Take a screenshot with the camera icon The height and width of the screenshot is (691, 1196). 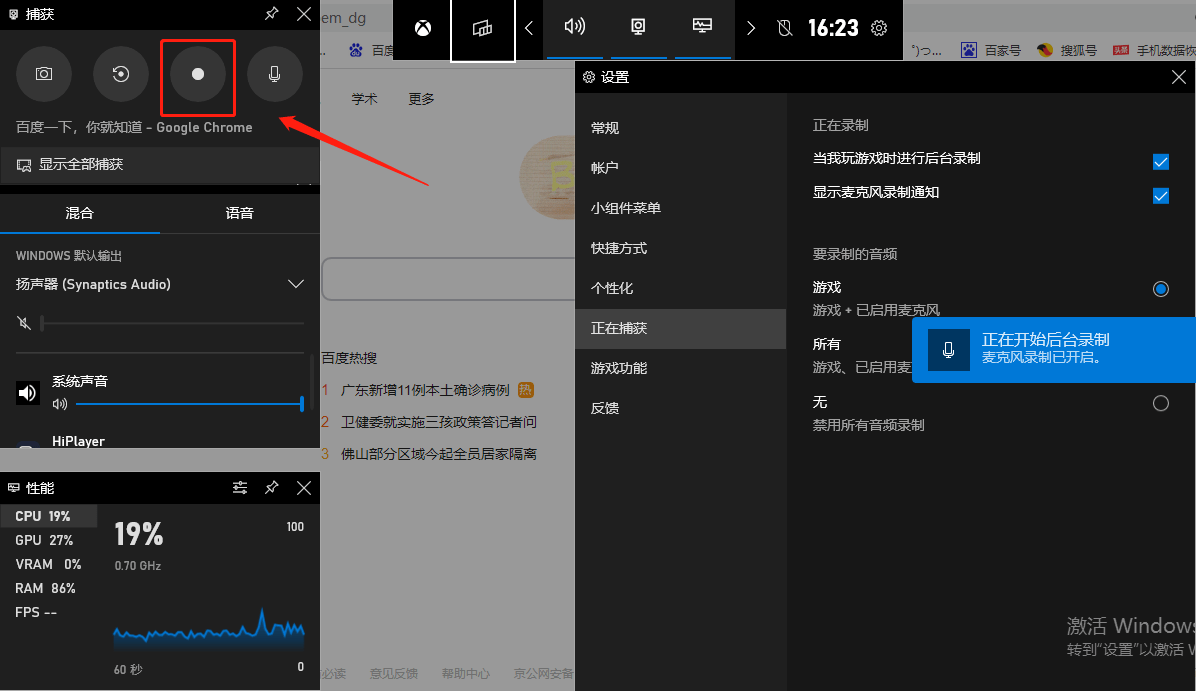[x=44, y=73]
